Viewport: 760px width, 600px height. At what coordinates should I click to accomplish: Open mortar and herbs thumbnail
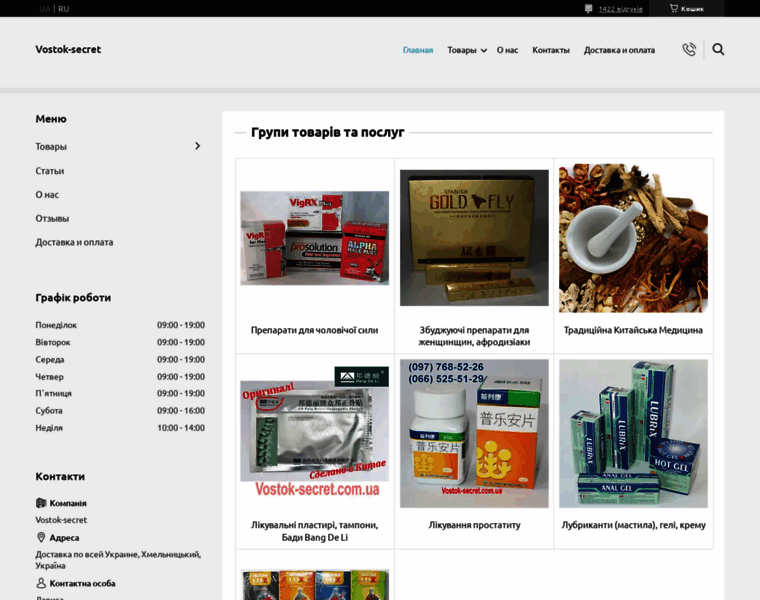coord(633,238)
